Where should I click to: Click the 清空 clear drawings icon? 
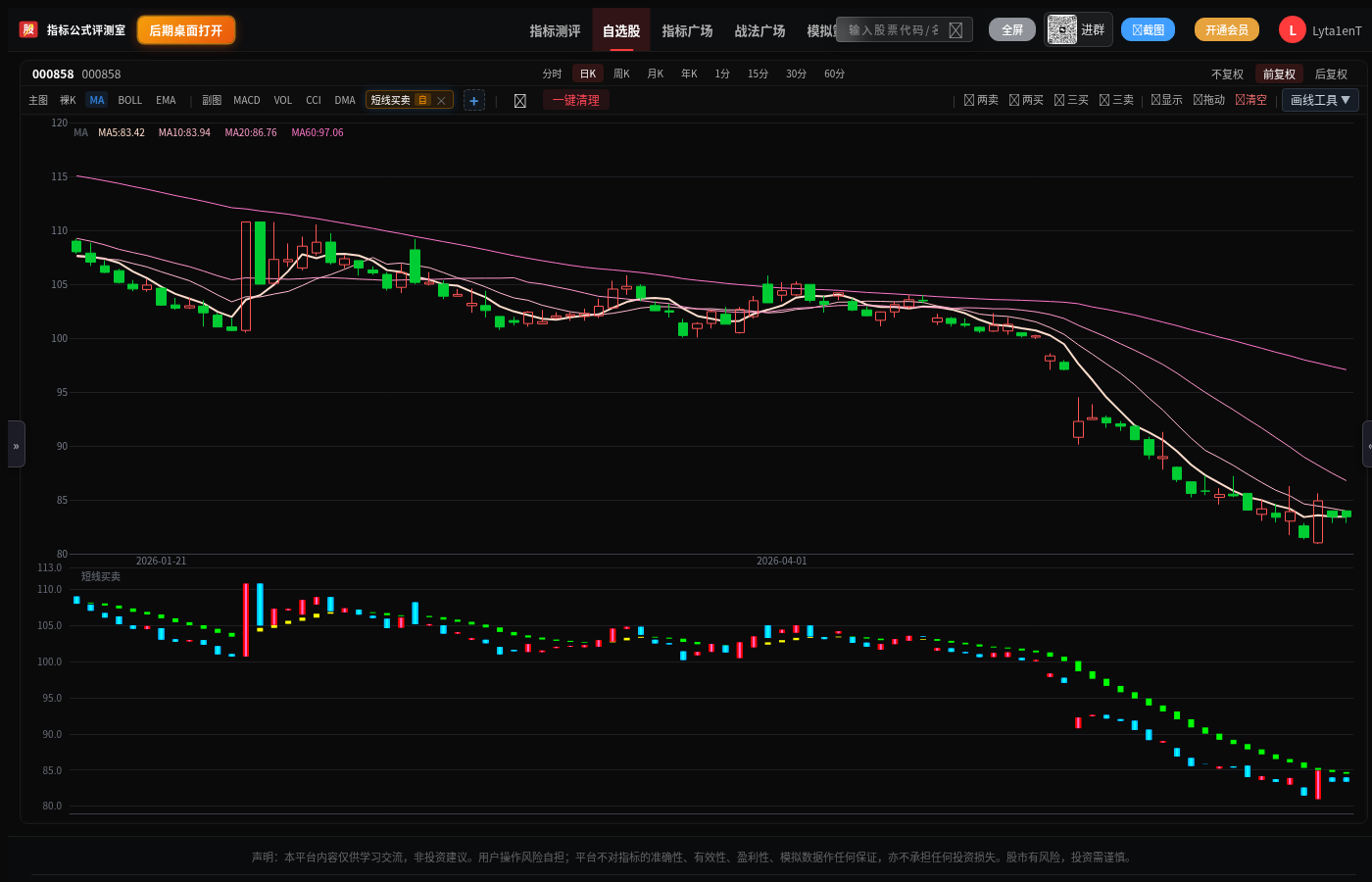1250,100
